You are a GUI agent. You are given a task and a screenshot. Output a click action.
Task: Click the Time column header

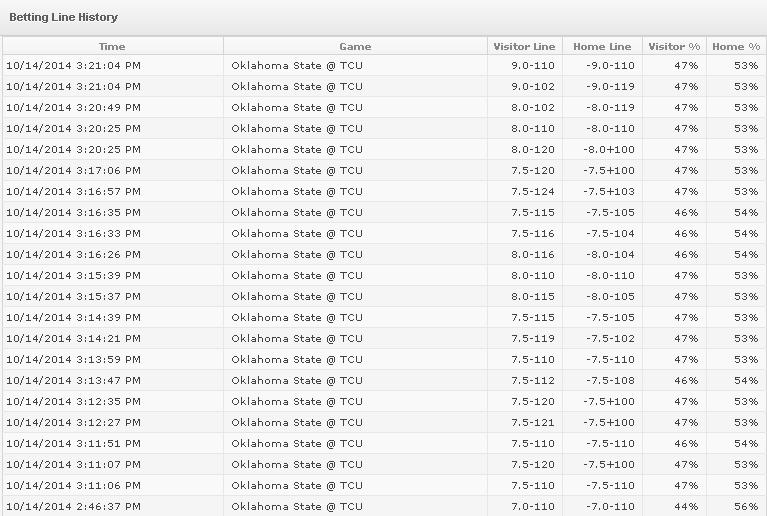pos(112,46)
